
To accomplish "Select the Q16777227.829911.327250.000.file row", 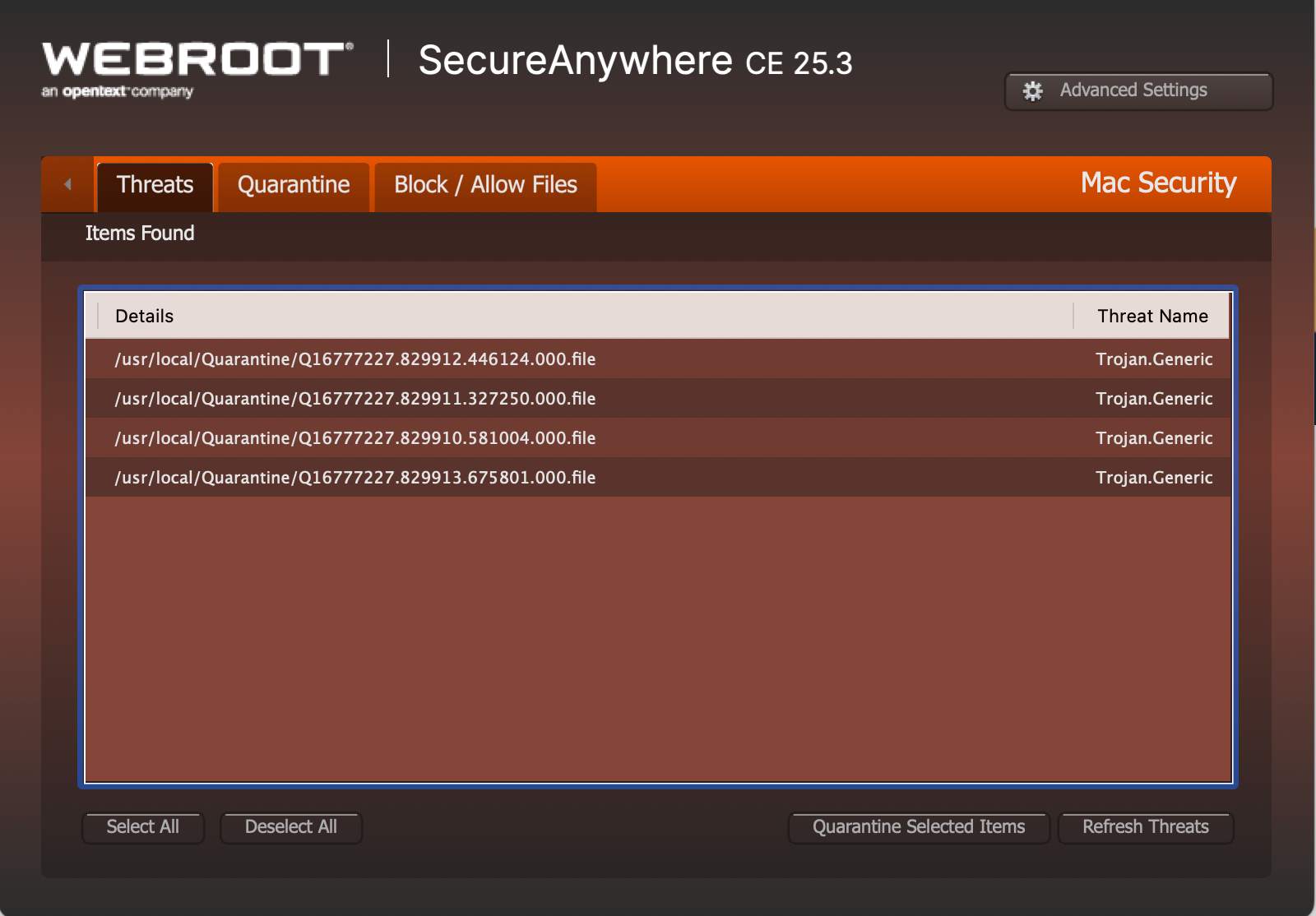I will tap(658, 398).
